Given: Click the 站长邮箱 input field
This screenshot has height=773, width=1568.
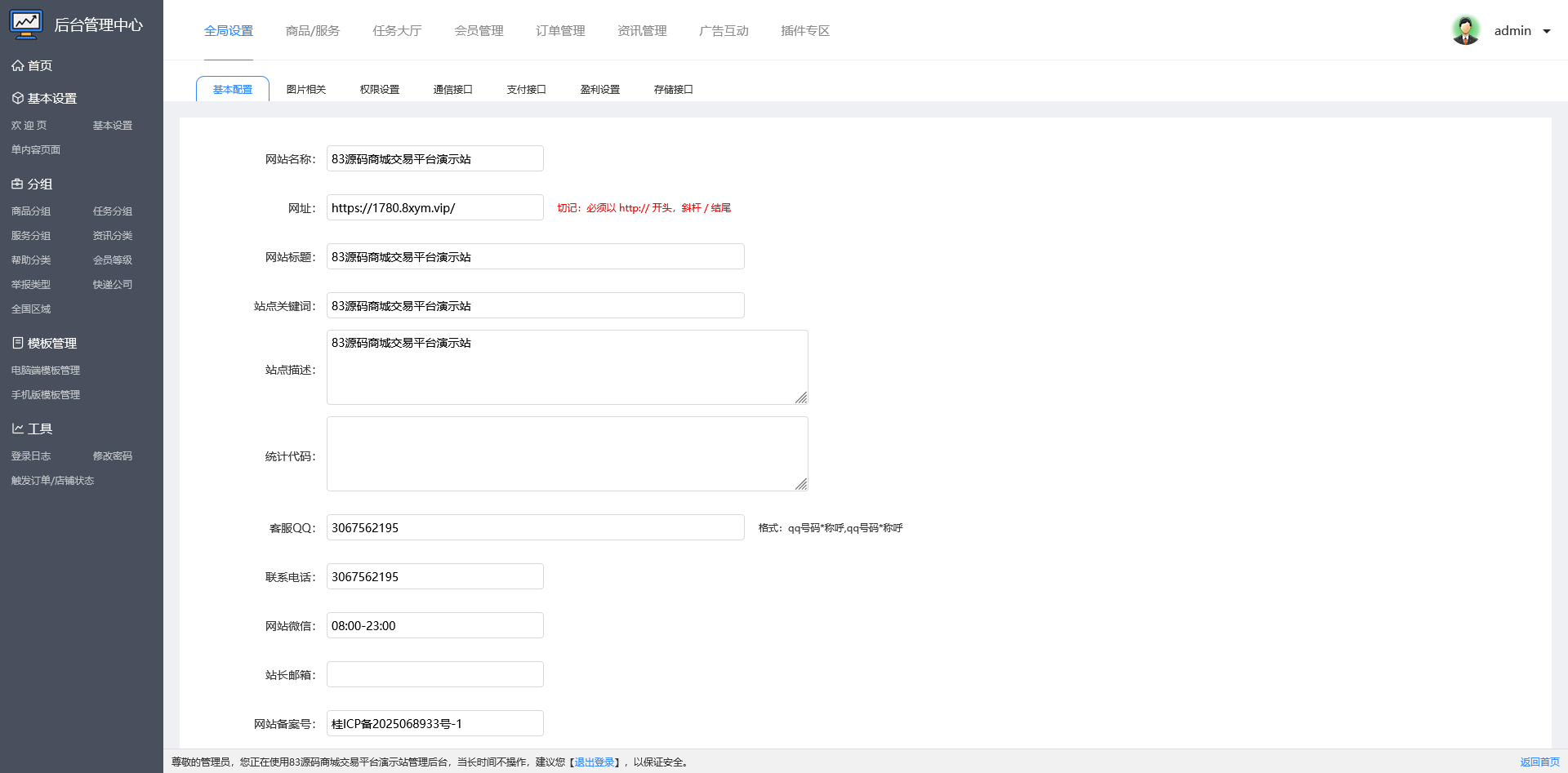Looking at the screenshot, I should pyautogui.click(x=435, y=674).
